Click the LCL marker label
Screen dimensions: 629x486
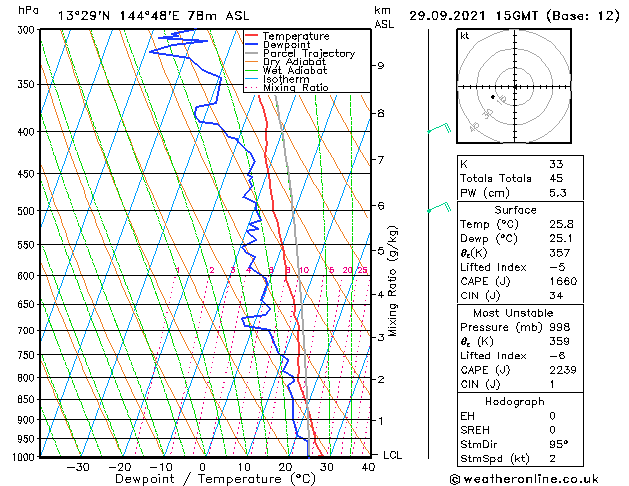pyautogui.click(x=392, y=455)
